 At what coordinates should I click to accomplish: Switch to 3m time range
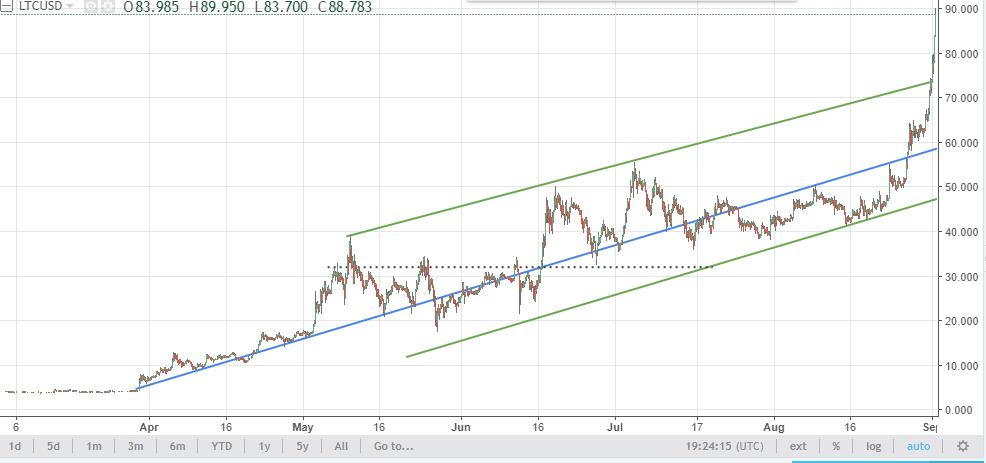pos(135,445)
